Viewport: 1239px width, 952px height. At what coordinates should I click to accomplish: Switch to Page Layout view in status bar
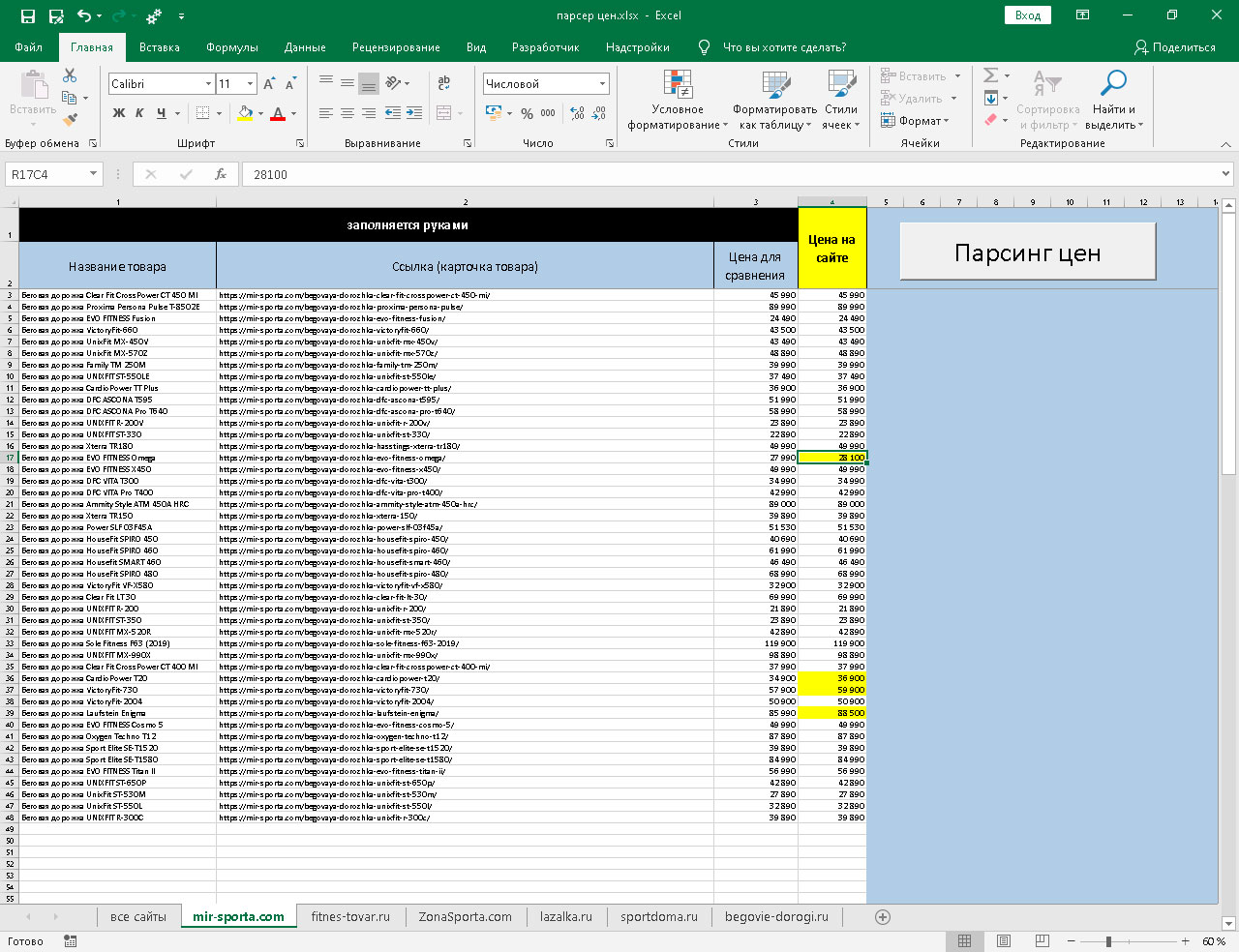coord(1004,941)
